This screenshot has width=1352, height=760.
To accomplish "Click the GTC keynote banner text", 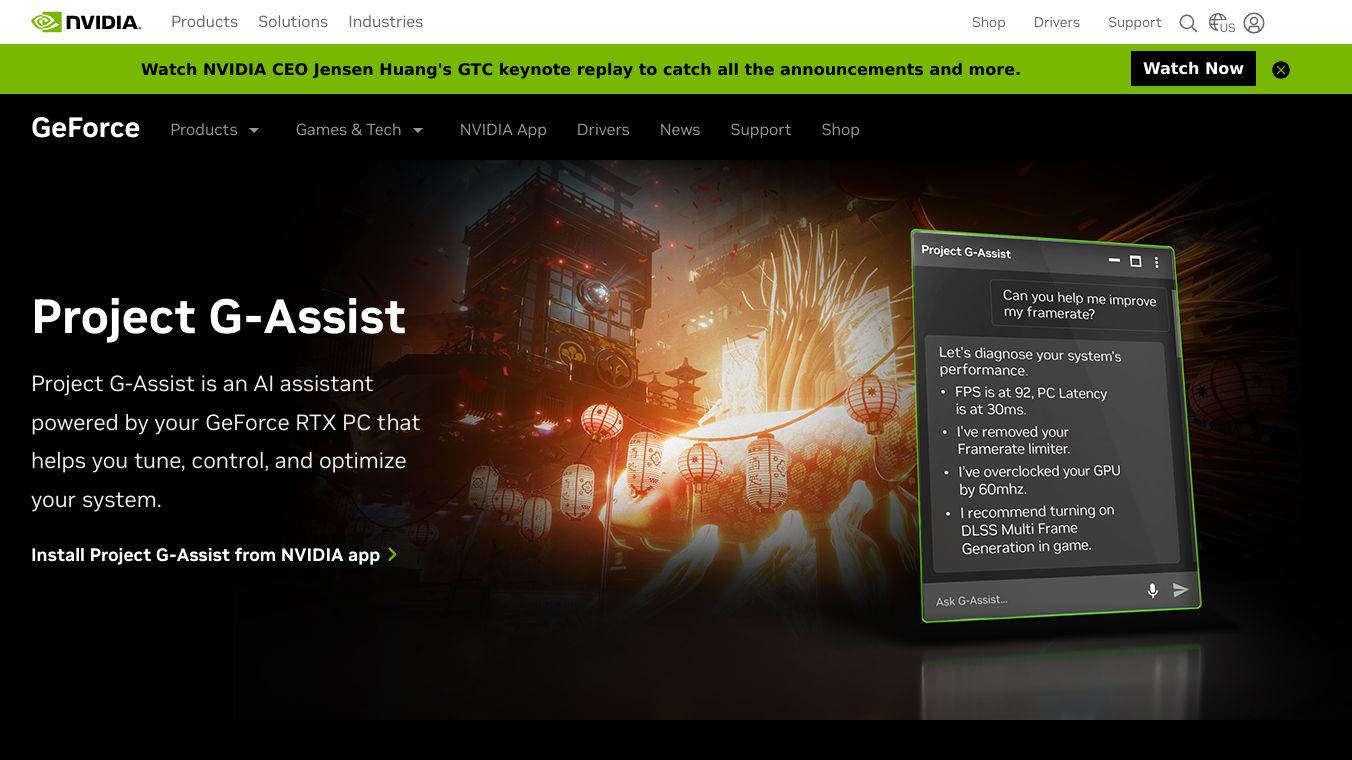I will click(580, 70).
